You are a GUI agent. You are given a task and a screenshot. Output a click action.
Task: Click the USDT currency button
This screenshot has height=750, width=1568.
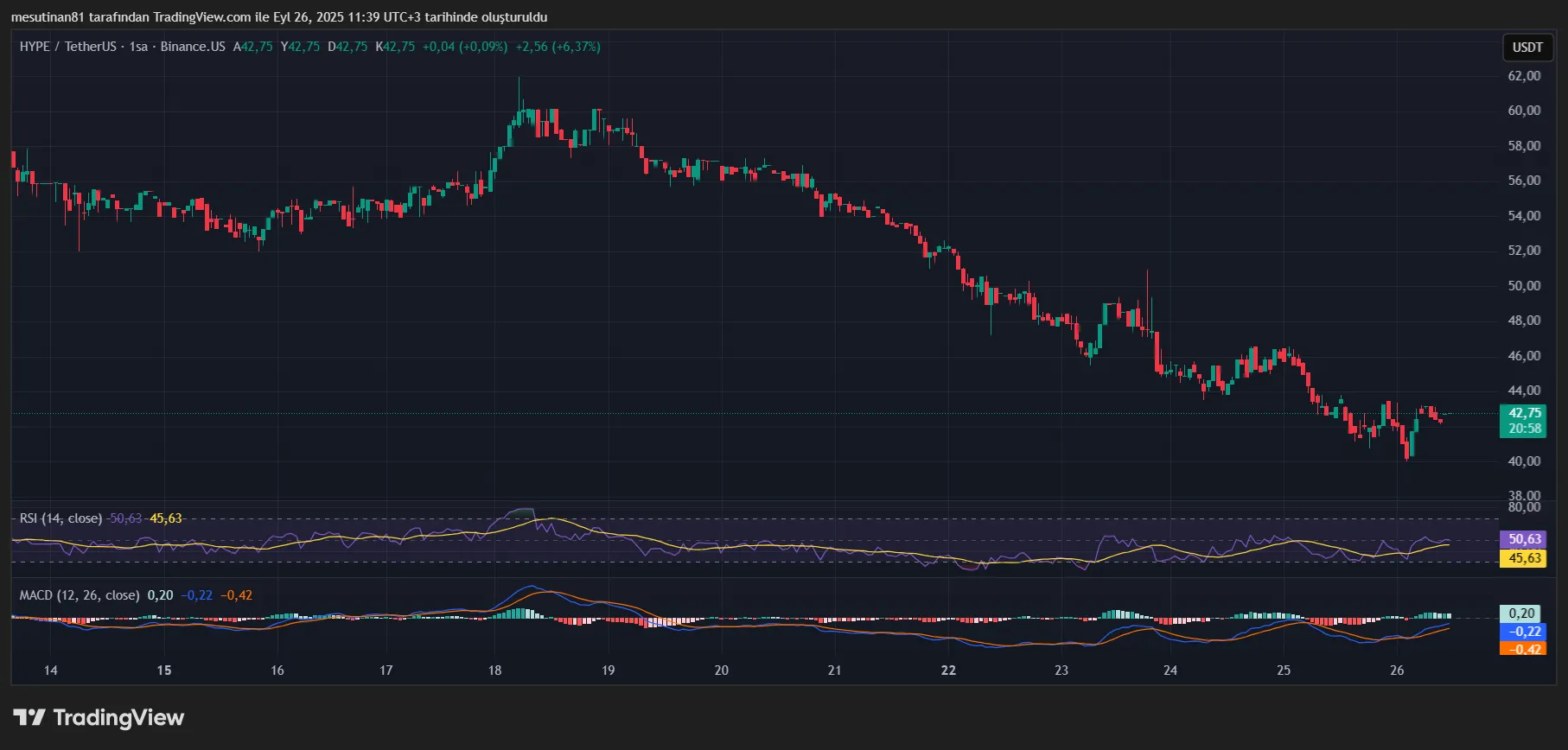tap(1527, 48)
